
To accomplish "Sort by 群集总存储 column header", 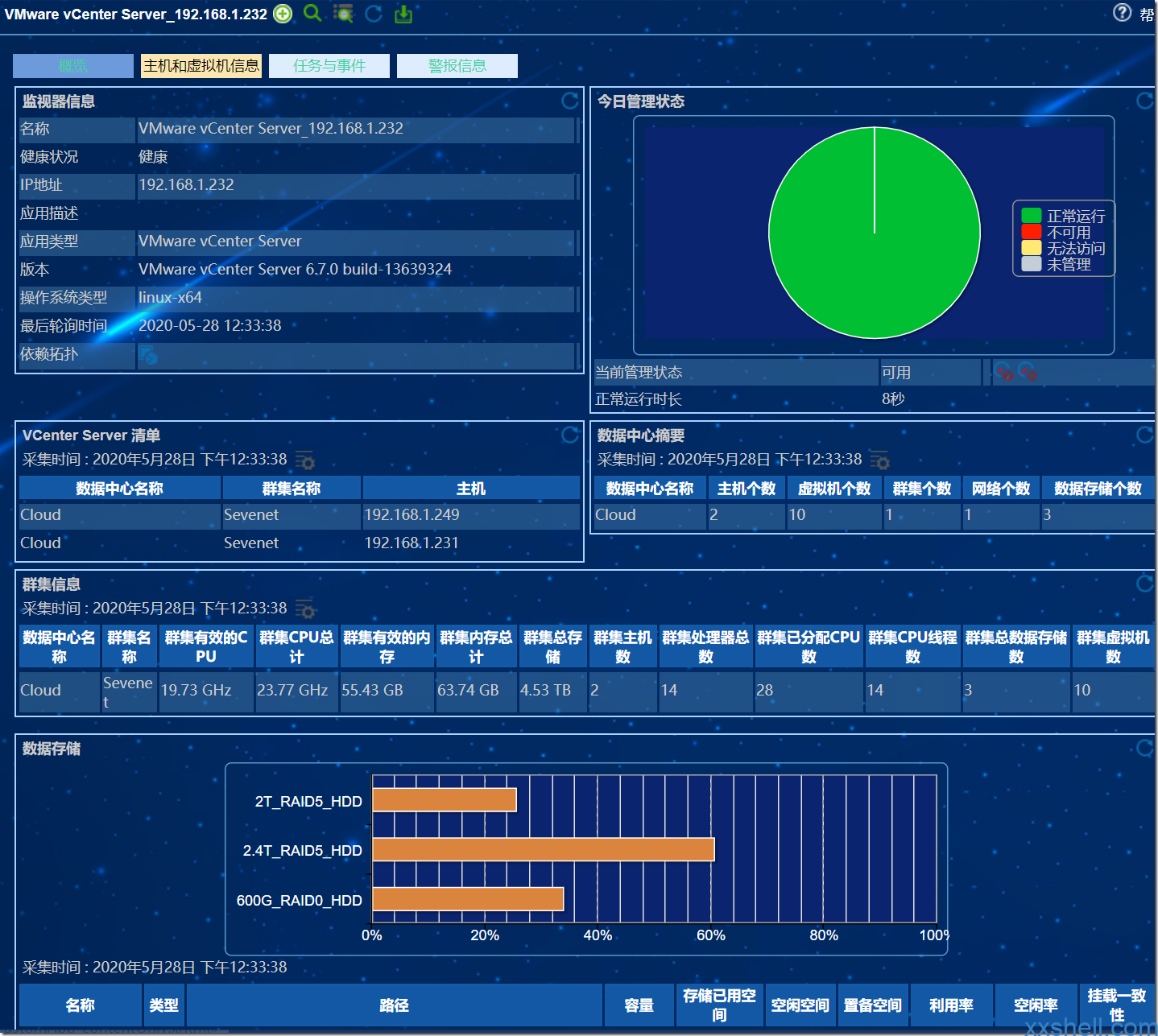I will pos(552,646).
